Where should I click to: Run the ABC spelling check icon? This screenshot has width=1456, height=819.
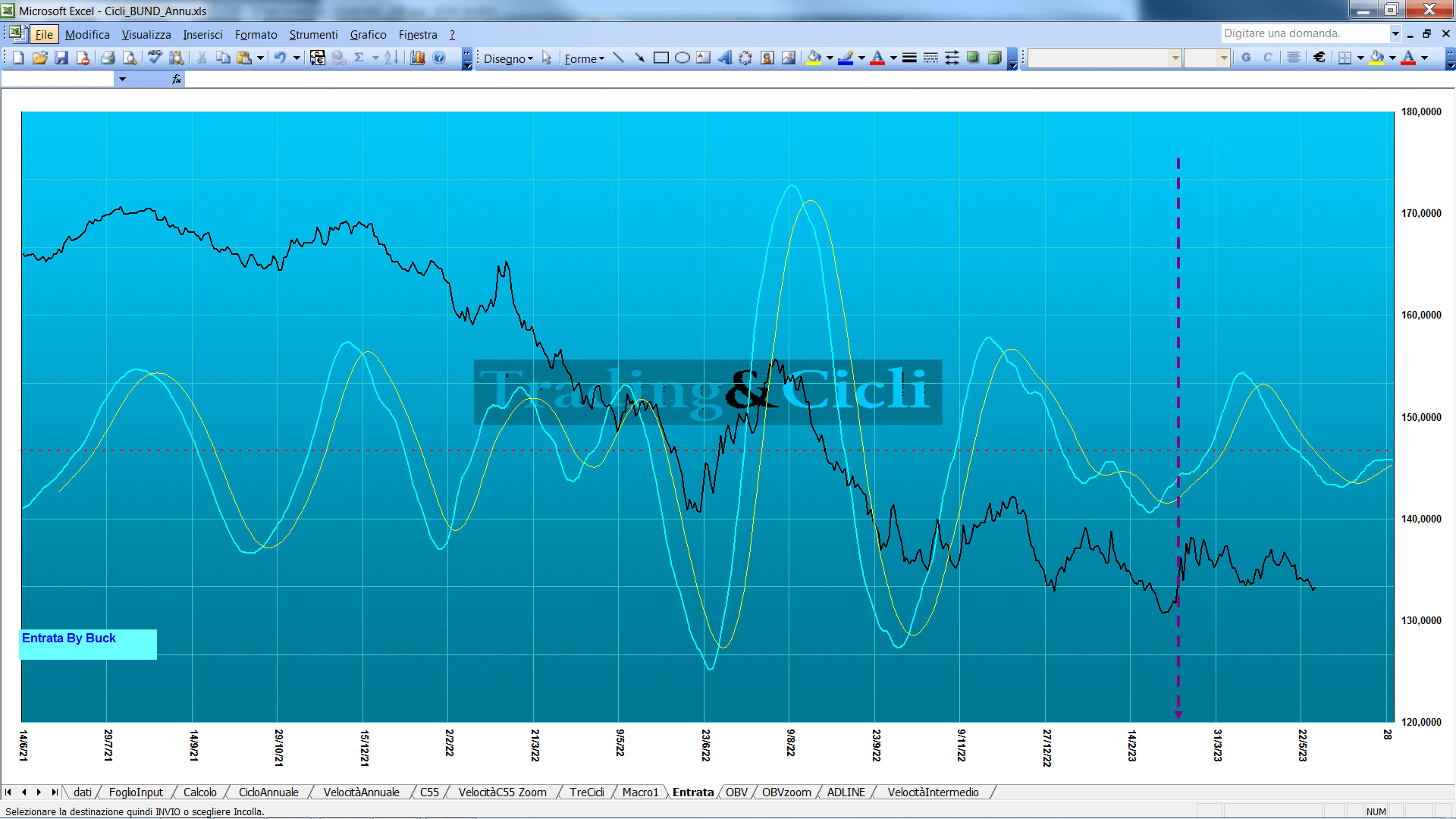[x=155, y=58]
